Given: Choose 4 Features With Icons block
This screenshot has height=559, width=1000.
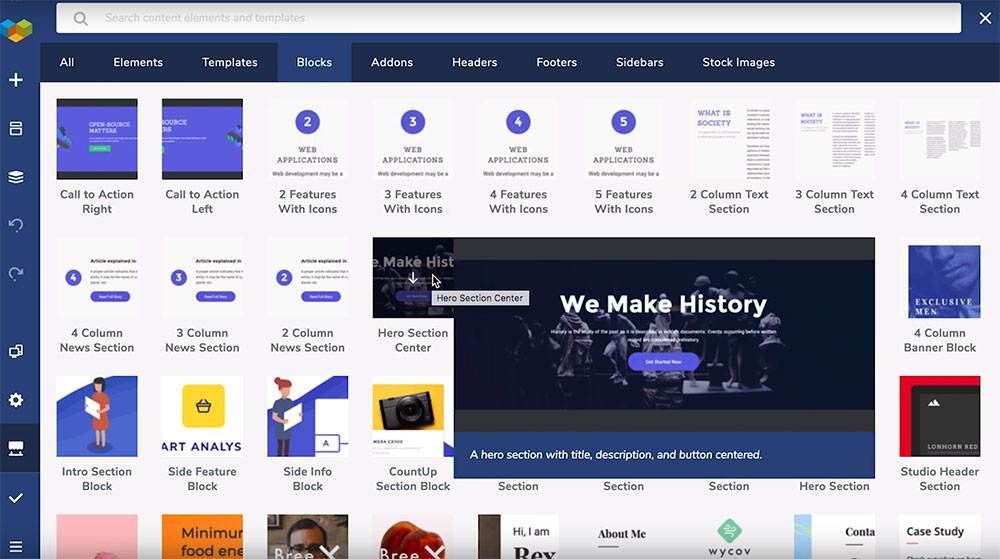Looking at the screenshot, I should [x=518, y=139].
